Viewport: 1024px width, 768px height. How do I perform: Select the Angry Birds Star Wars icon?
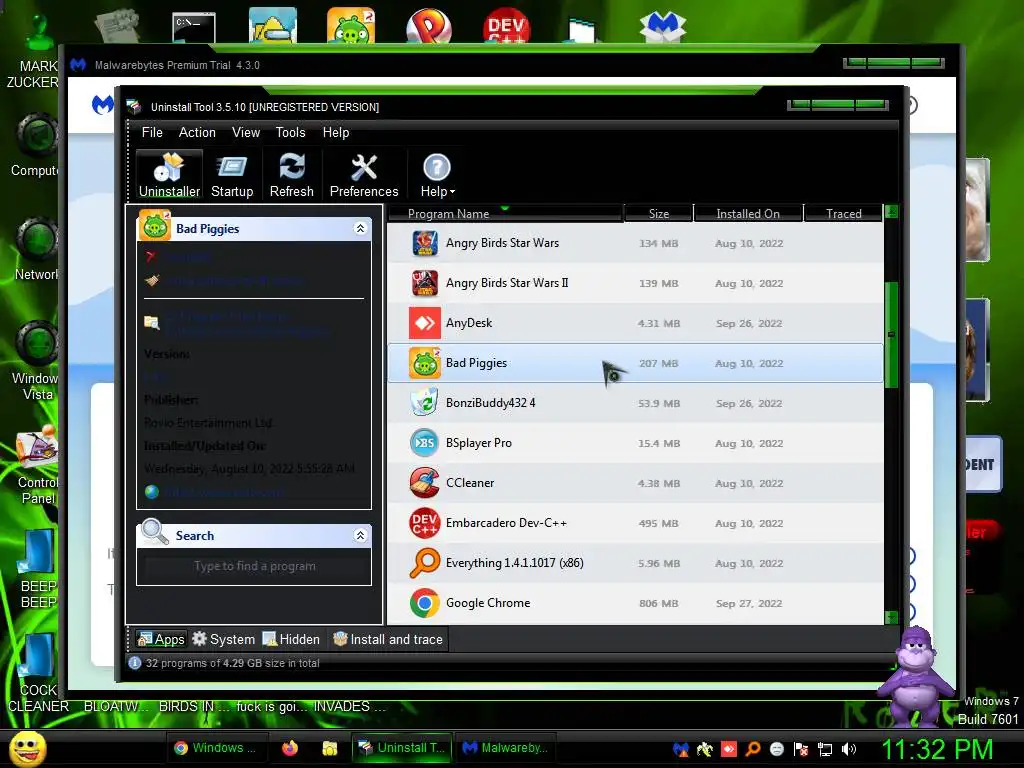[425, 244]
